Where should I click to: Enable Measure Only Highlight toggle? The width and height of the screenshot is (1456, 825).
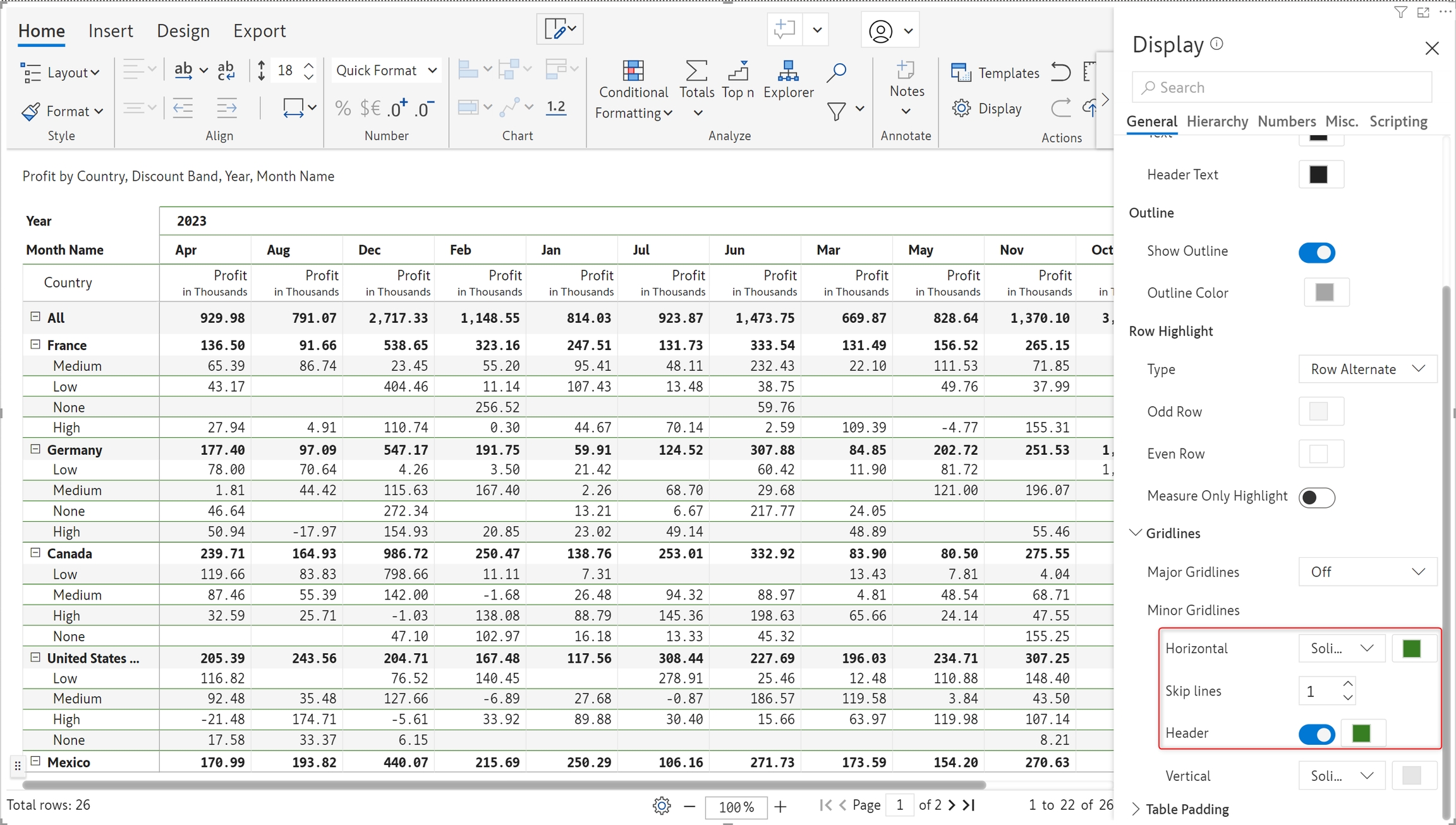click(1317, 497)
